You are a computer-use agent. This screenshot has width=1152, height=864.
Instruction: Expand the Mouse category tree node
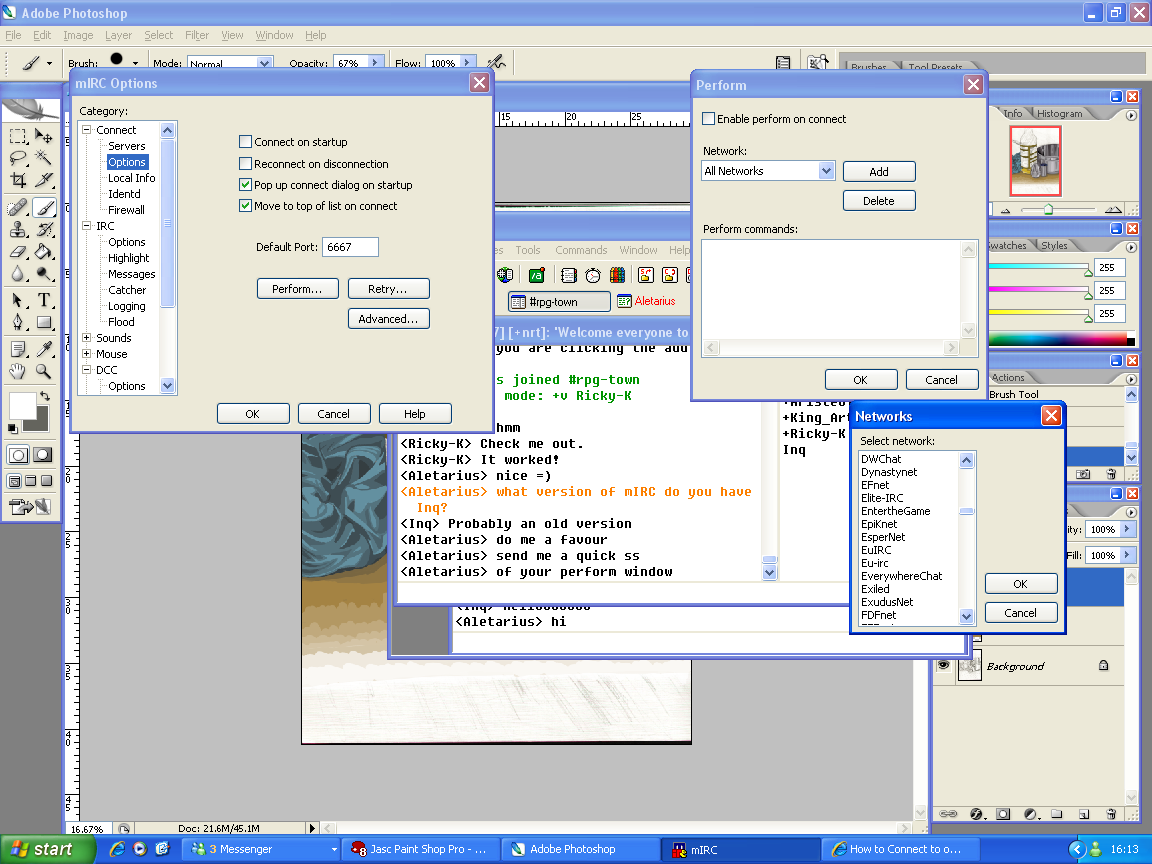[87, 354]
